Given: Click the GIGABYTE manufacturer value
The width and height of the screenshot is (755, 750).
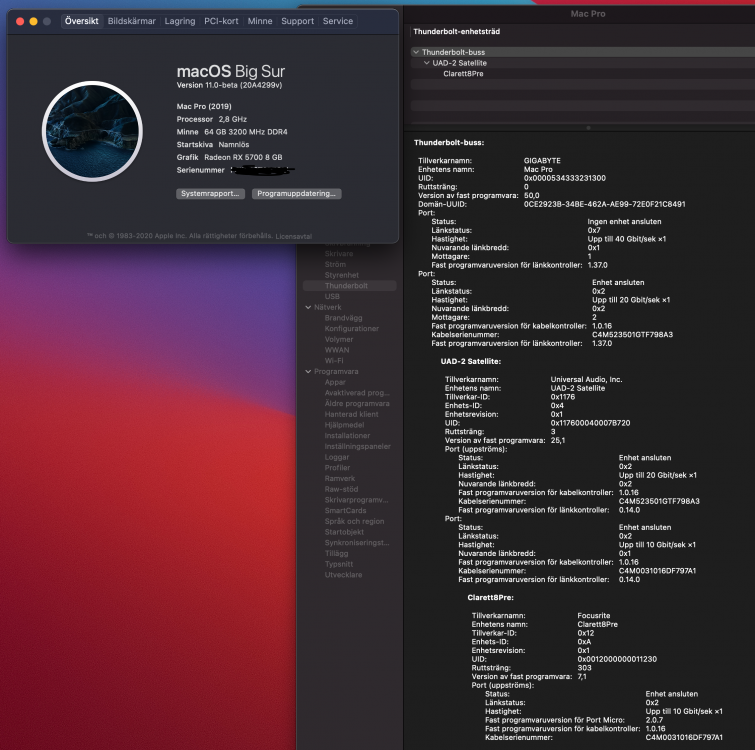Looking at the screenshot, I should pos(542,161).
